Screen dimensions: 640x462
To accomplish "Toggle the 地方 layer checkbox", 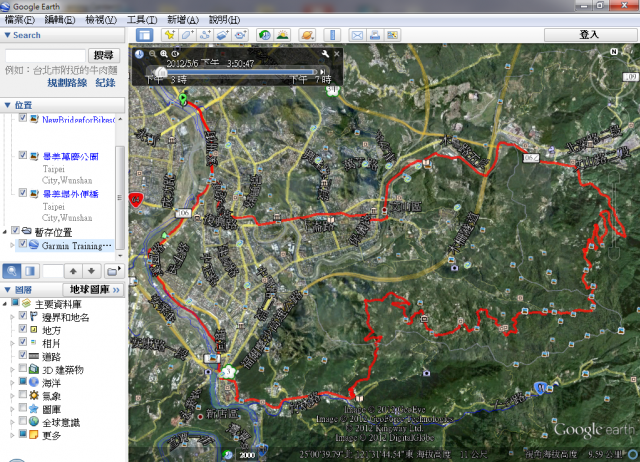I will (x=23, y=329).
